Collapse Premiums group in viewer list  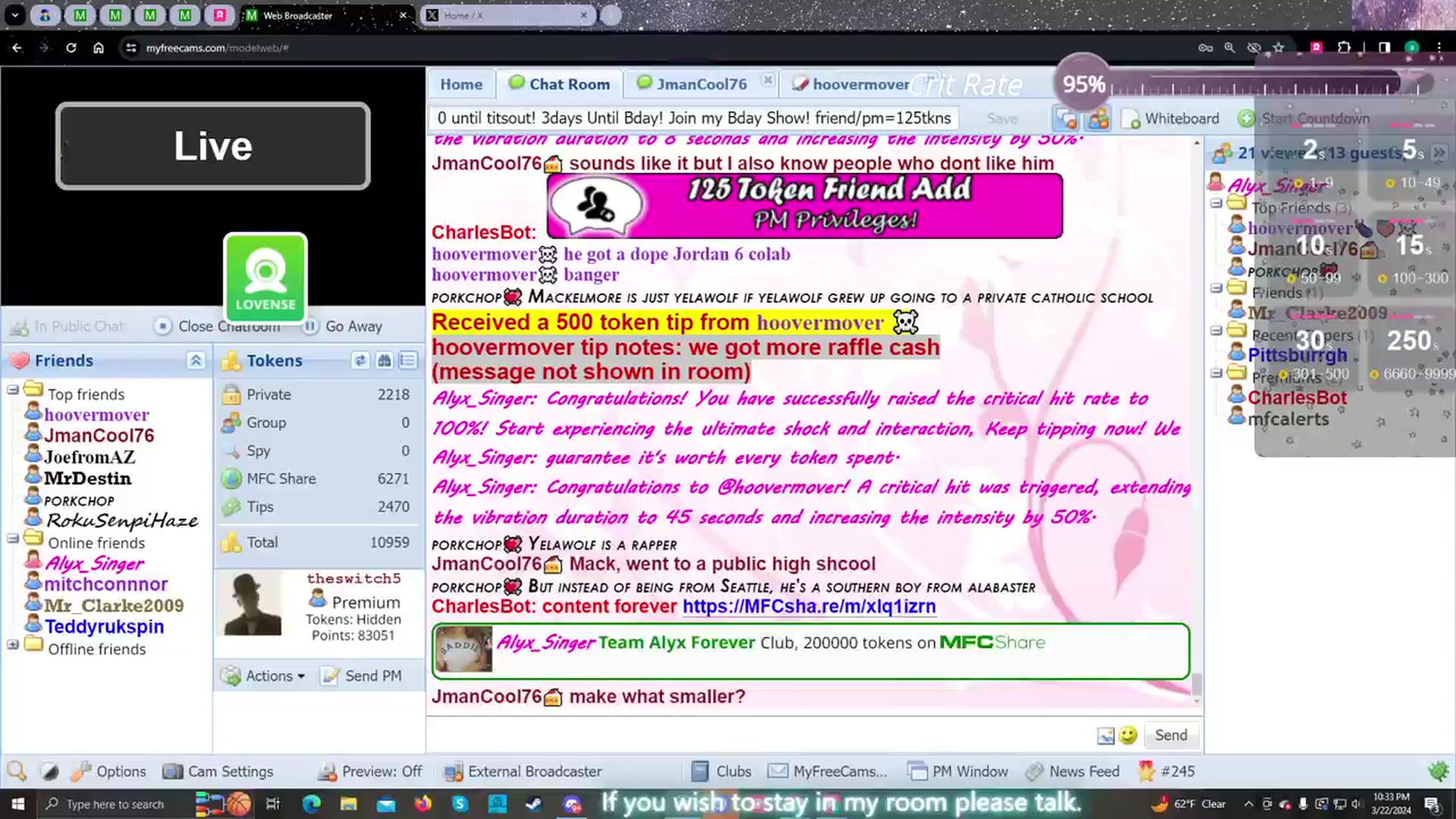pos(1216,373)
